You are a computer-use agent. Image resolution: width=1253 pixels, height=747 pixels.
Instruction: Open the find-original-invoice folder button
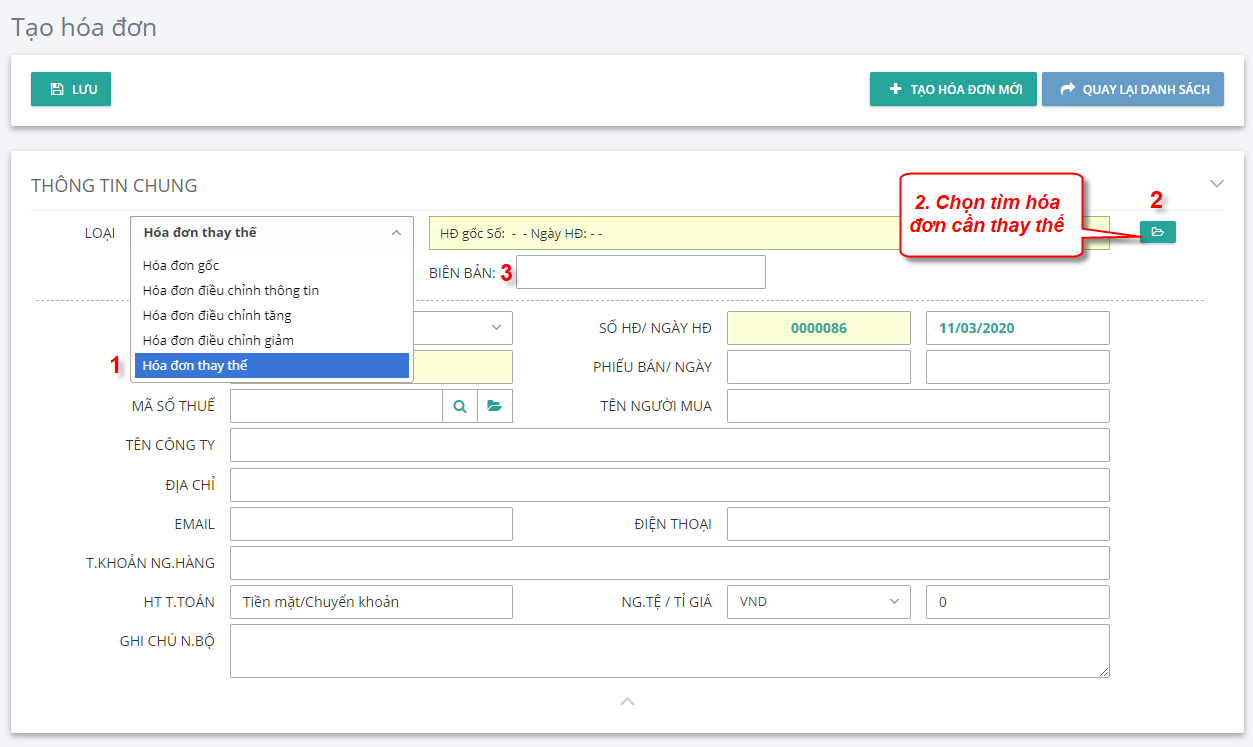1157,232
